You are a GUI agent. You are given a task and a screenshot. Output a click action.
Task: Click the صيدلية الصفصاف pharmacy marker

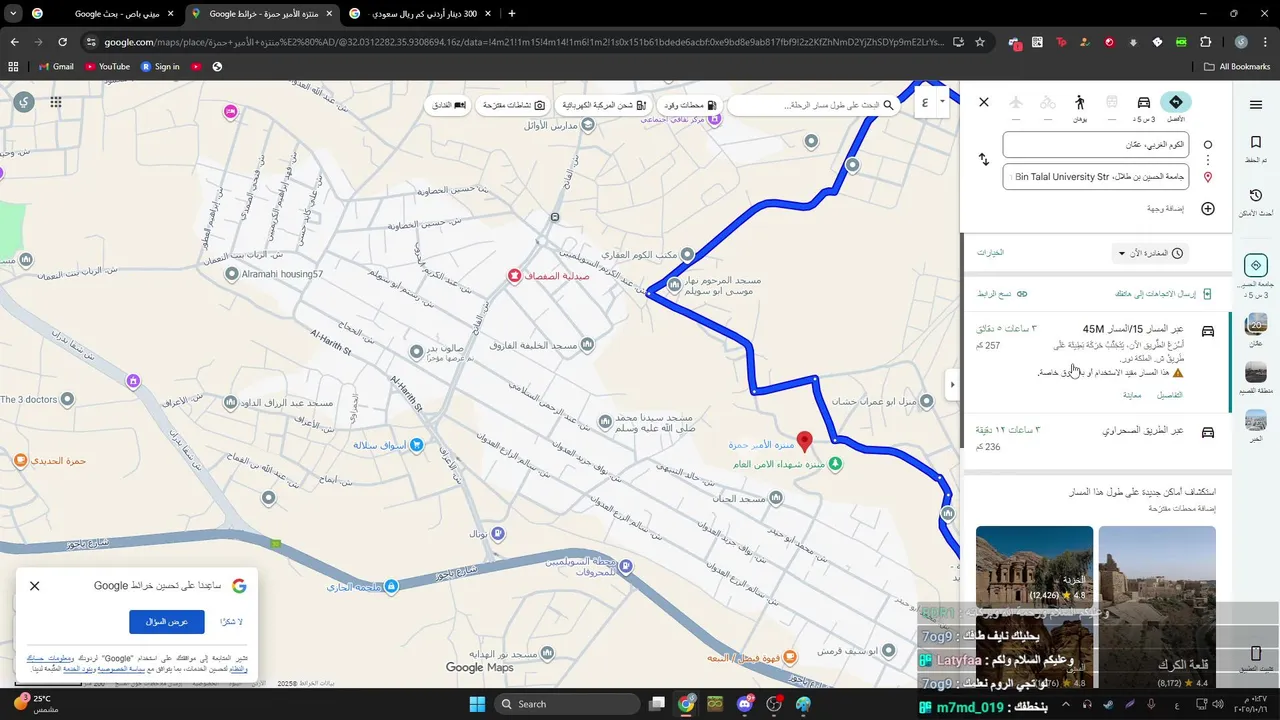point(514,275)
